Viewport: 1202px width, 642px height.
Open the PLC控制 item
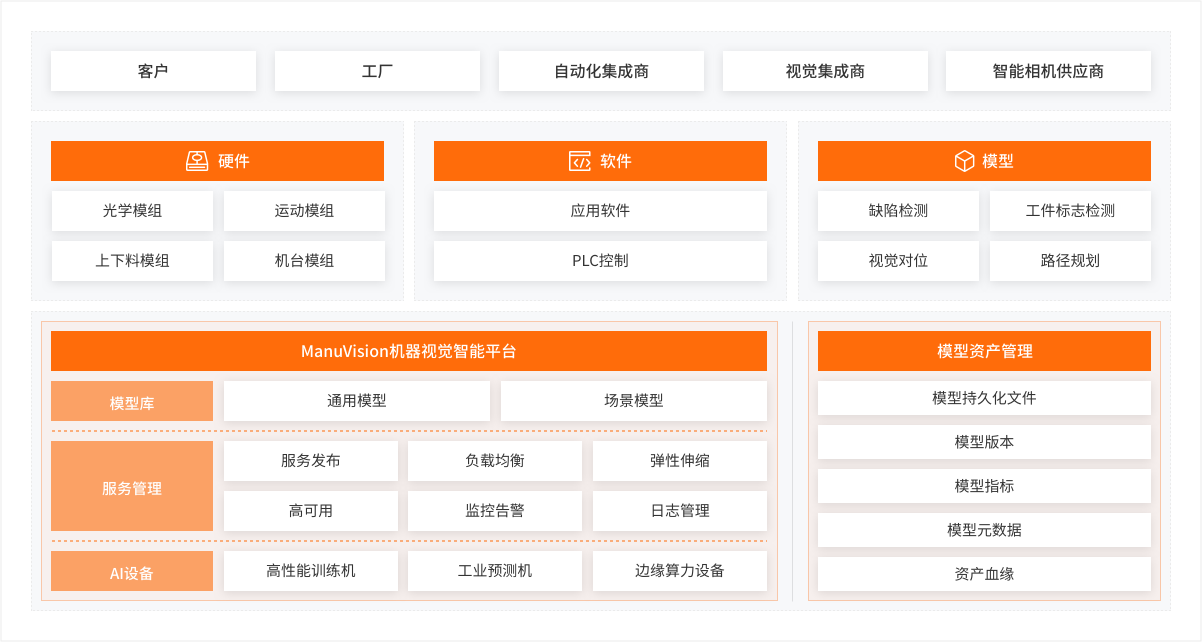coord(600,261)
